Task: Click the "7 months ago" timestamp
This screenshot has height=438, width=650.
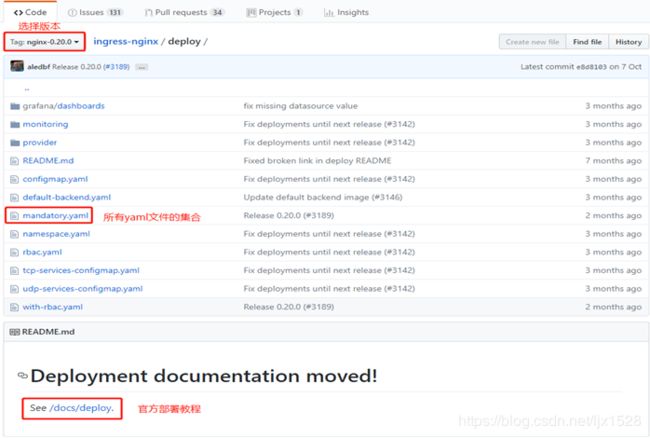Action: (x=613, y=161)
